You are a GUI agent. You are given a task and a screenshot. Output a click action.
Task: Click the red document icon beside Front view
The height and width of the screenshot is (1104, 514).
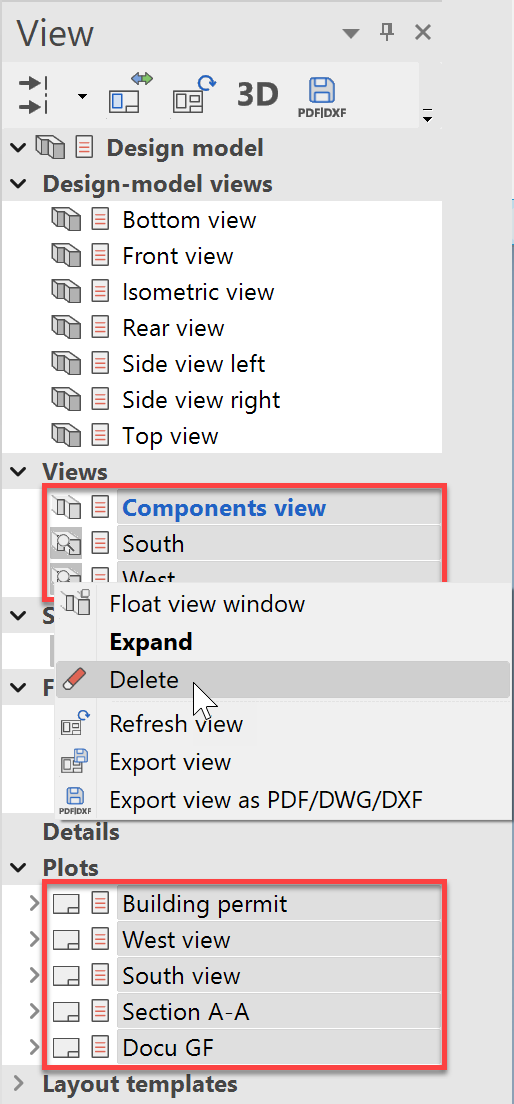[x=101, y=256]
